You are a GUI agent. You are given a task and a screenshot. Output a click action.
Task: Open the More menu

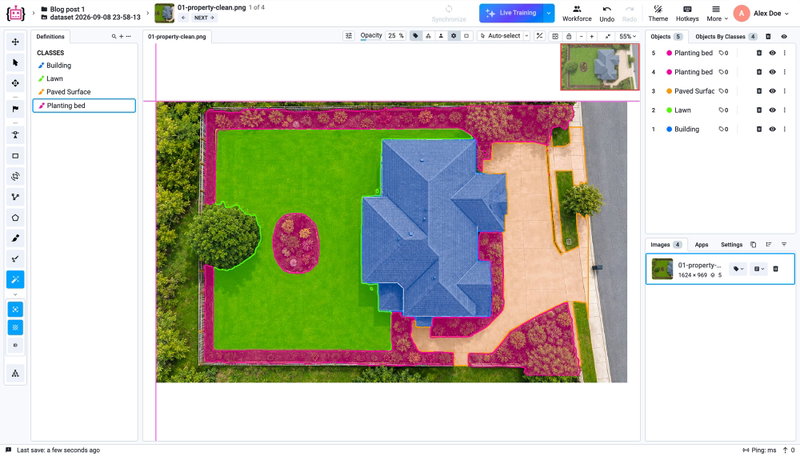(717, 13)
